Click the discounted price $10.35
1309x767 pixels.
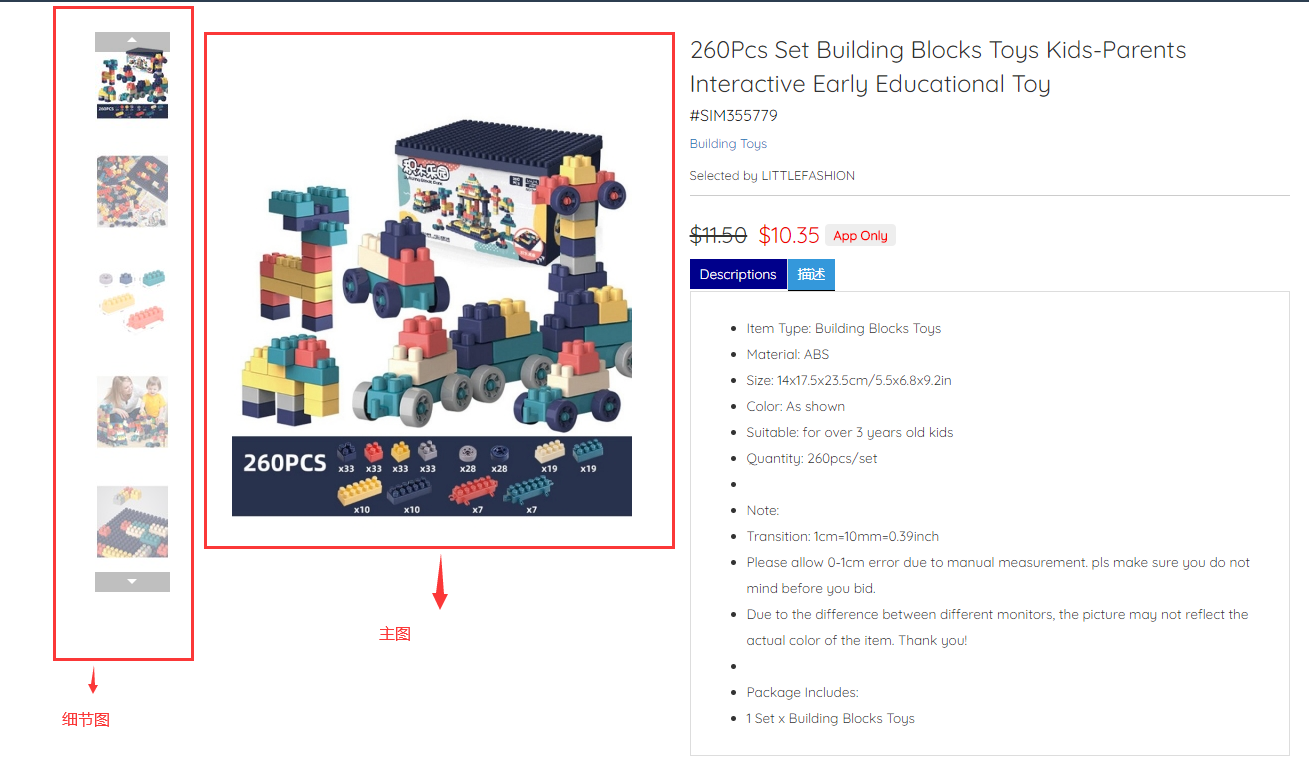pos(789,236)
